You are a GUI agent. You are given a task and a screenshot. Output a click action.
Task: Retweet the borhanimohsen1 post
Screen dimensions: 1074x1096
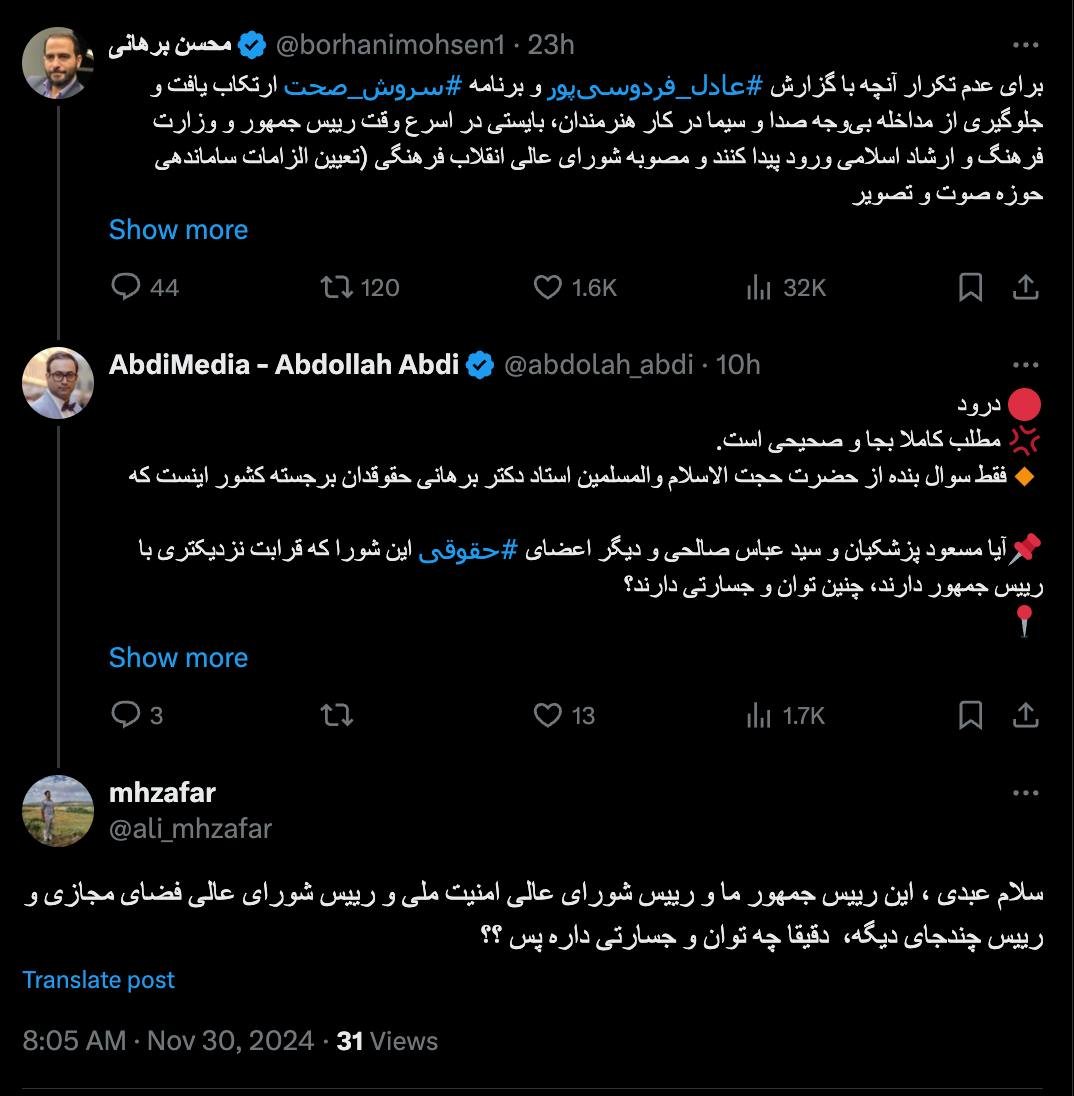click(335, 288)
